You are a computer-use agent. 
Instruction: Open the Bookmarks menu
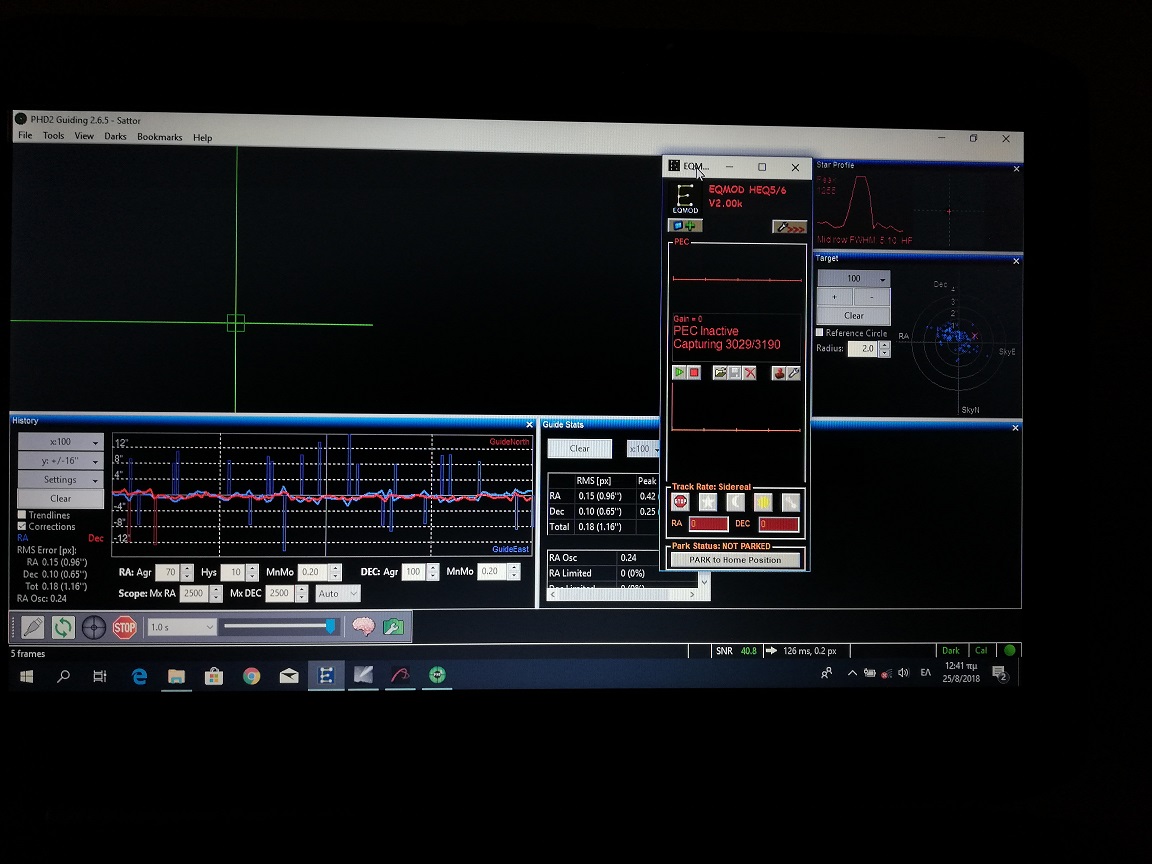click(x=159, y=137)
